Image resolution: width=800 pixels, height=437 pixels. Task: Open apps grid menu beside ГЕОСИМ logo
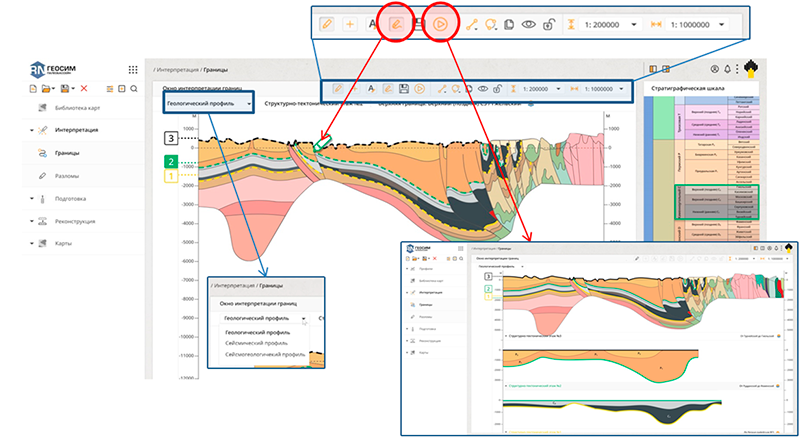point(133,70)
